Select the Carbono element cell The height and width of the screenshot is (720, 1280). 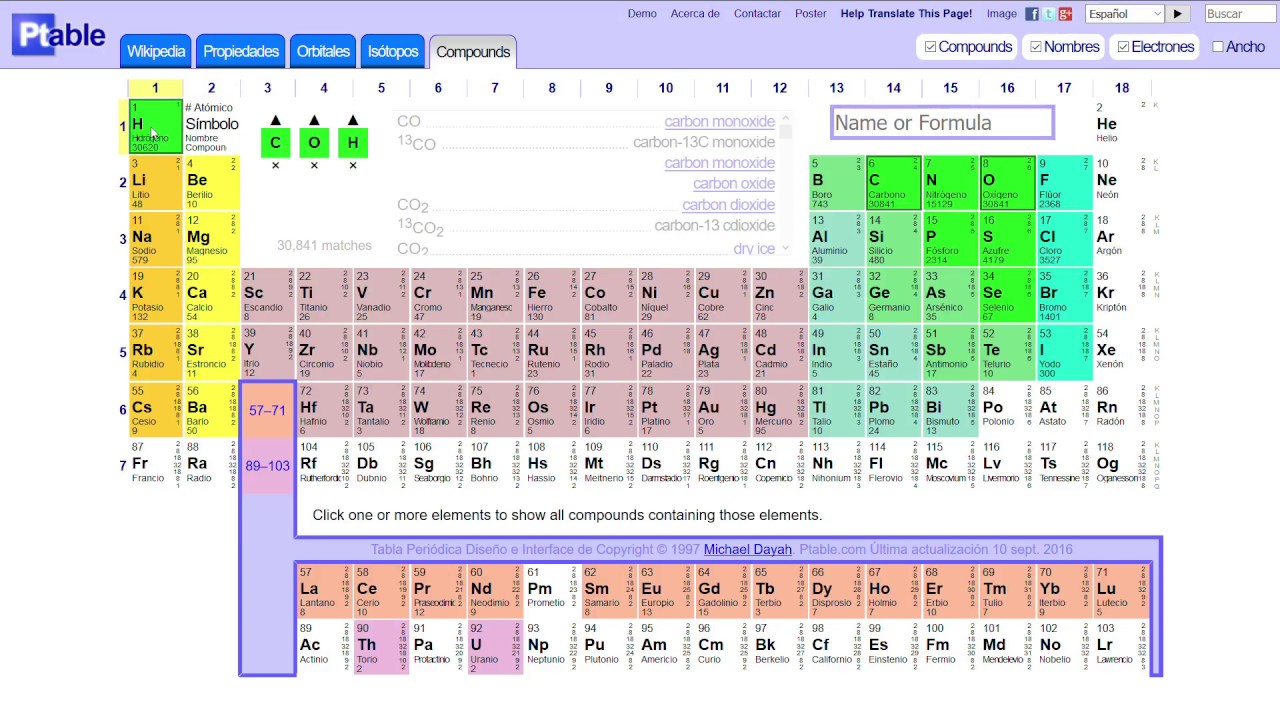(894, 183)
